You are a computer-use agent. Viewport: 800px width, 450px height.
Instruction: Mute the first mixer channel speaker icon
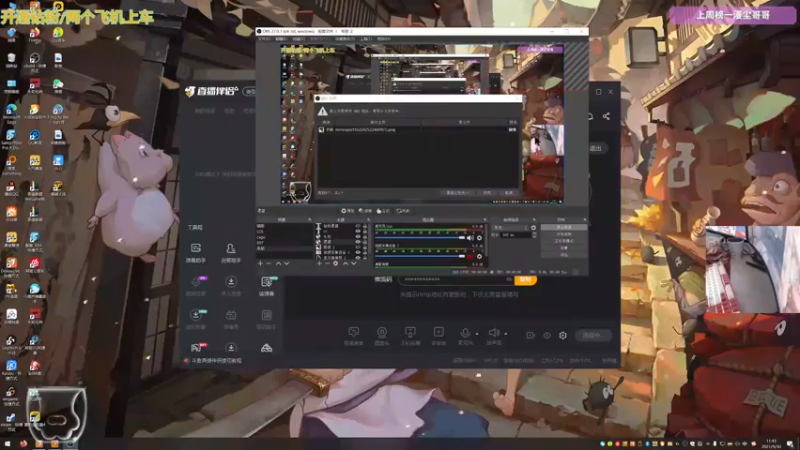(470, 238)
